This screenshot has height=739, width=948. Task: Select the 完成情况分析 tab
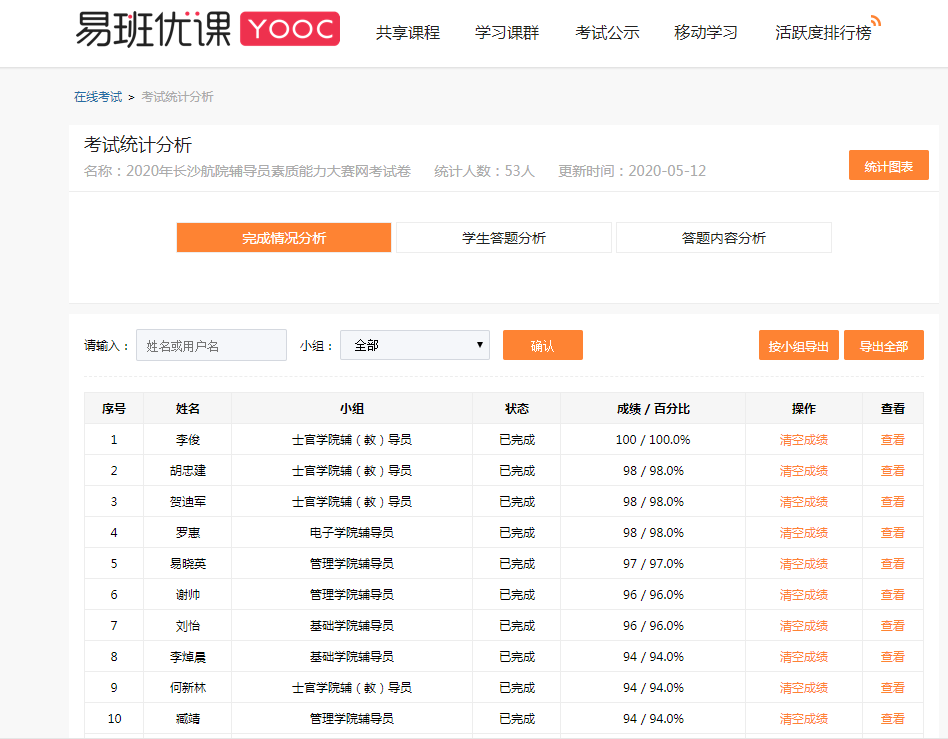284,238
